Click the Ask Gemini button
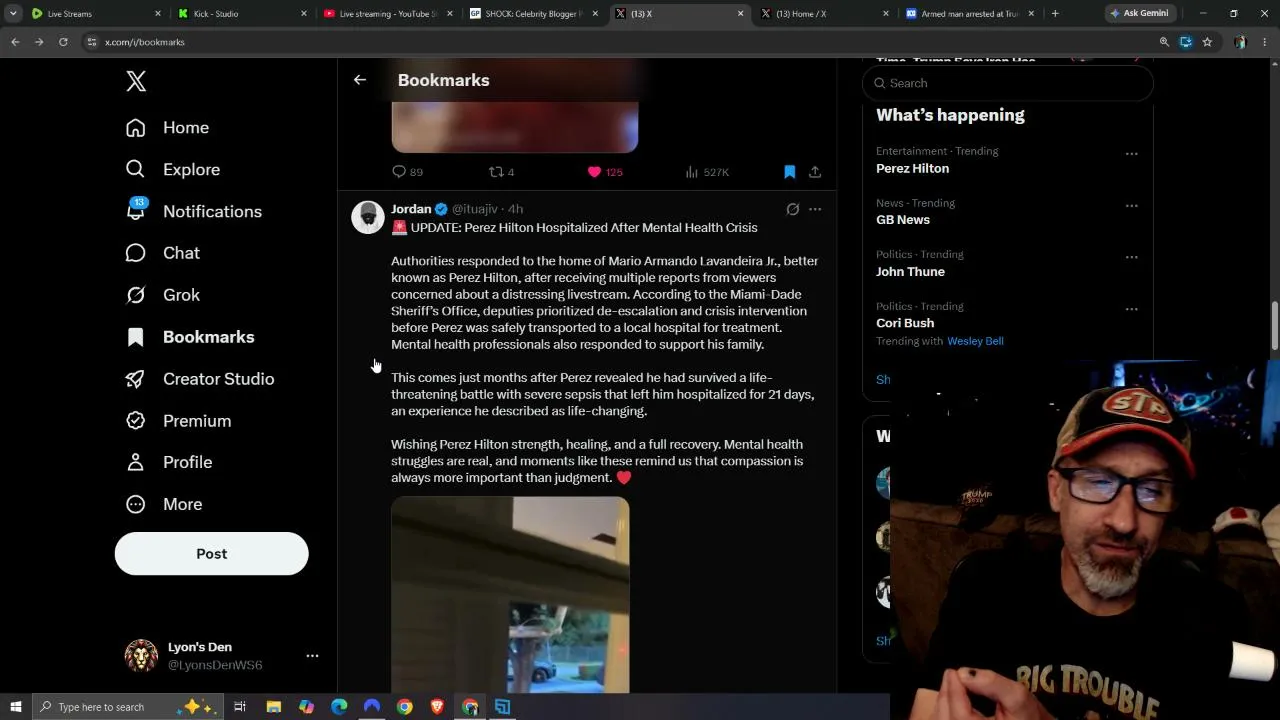Image resolution: width=1280 pixels, height=720 pixels. 1138,14
